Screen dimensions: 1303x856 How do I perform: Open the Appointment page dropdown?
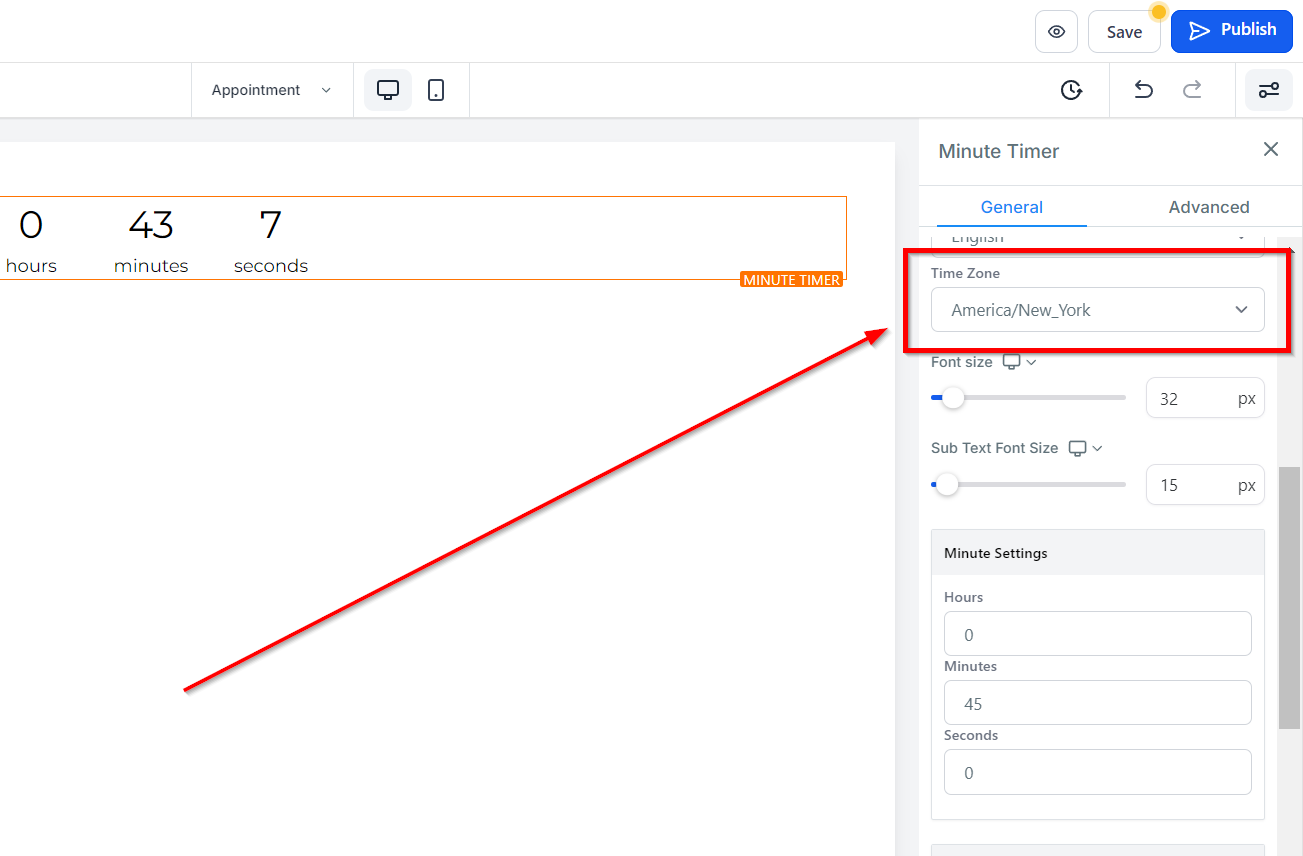271,90
